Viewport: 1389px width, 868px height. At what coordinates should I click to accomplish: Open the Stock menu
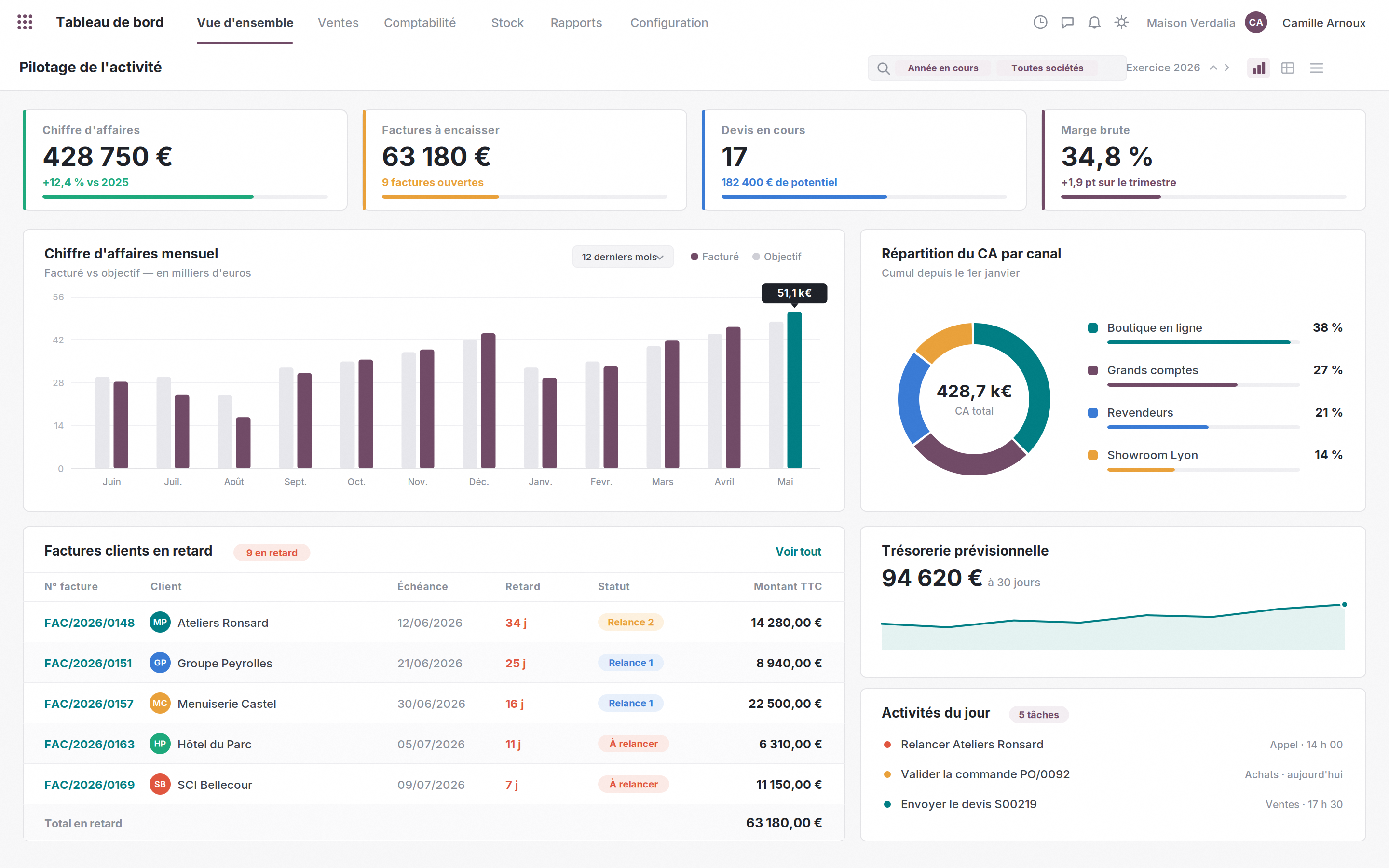(507, 23)
